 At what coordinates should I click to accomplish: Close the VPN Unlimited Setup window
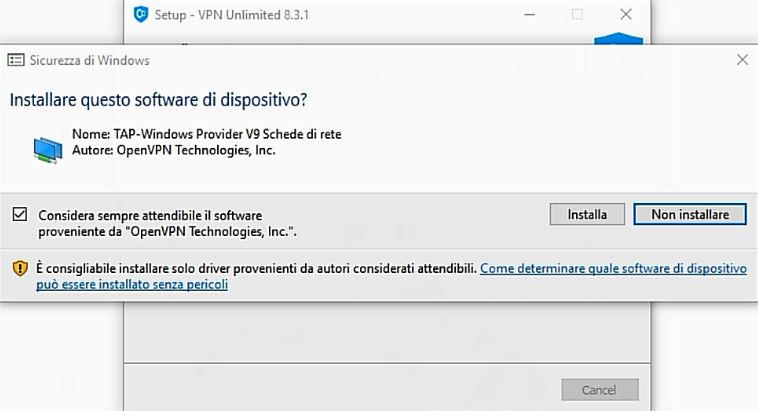tap(625, 14)
